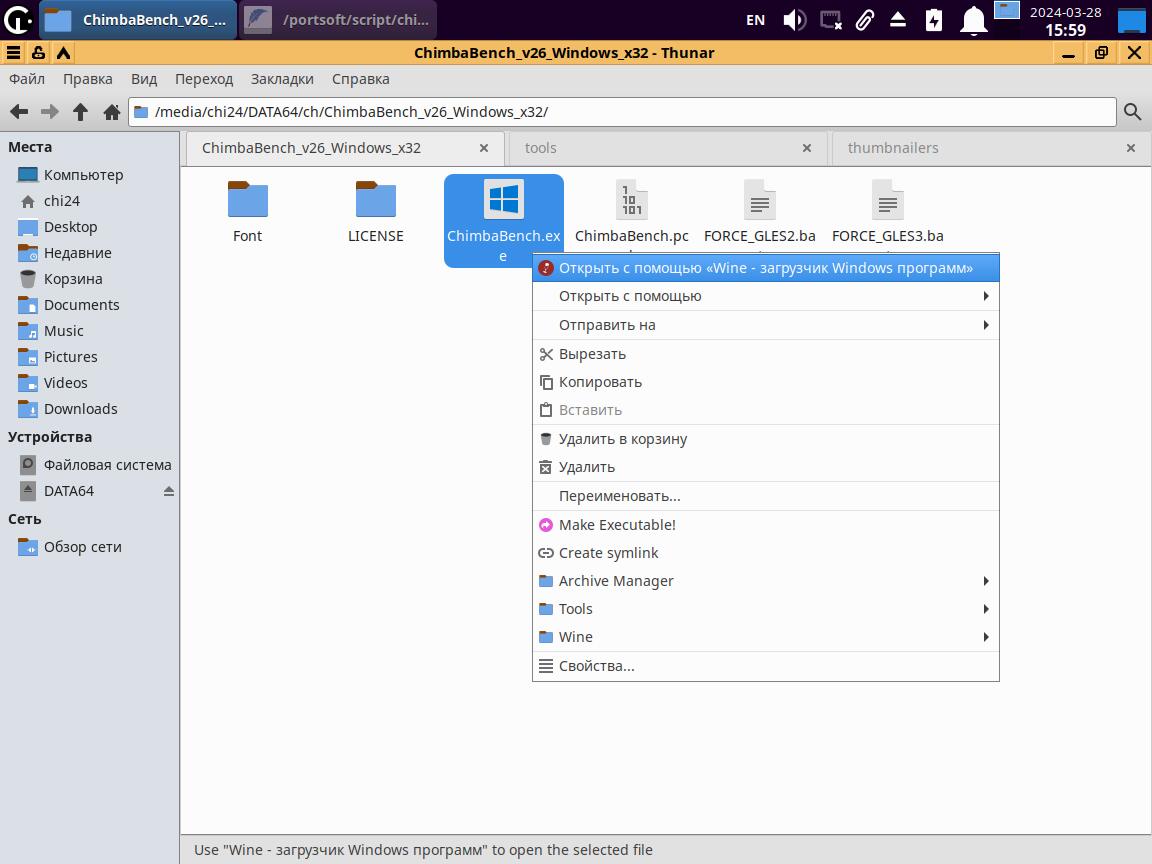Screen dimensions: 1152x864
Task: Open the power/battery tray icon
Action: click(934, 20)
